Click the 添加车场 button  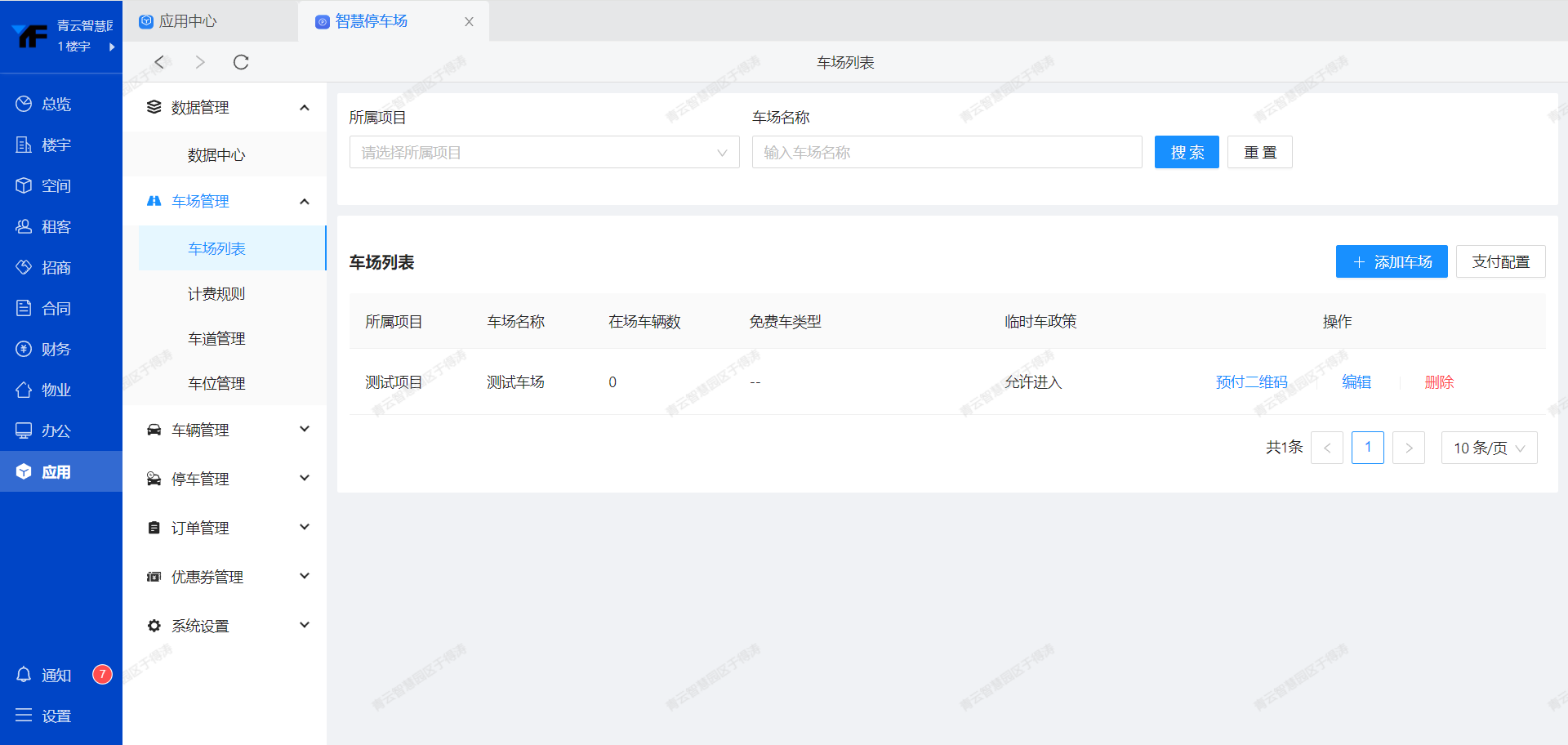(1391, 261)
